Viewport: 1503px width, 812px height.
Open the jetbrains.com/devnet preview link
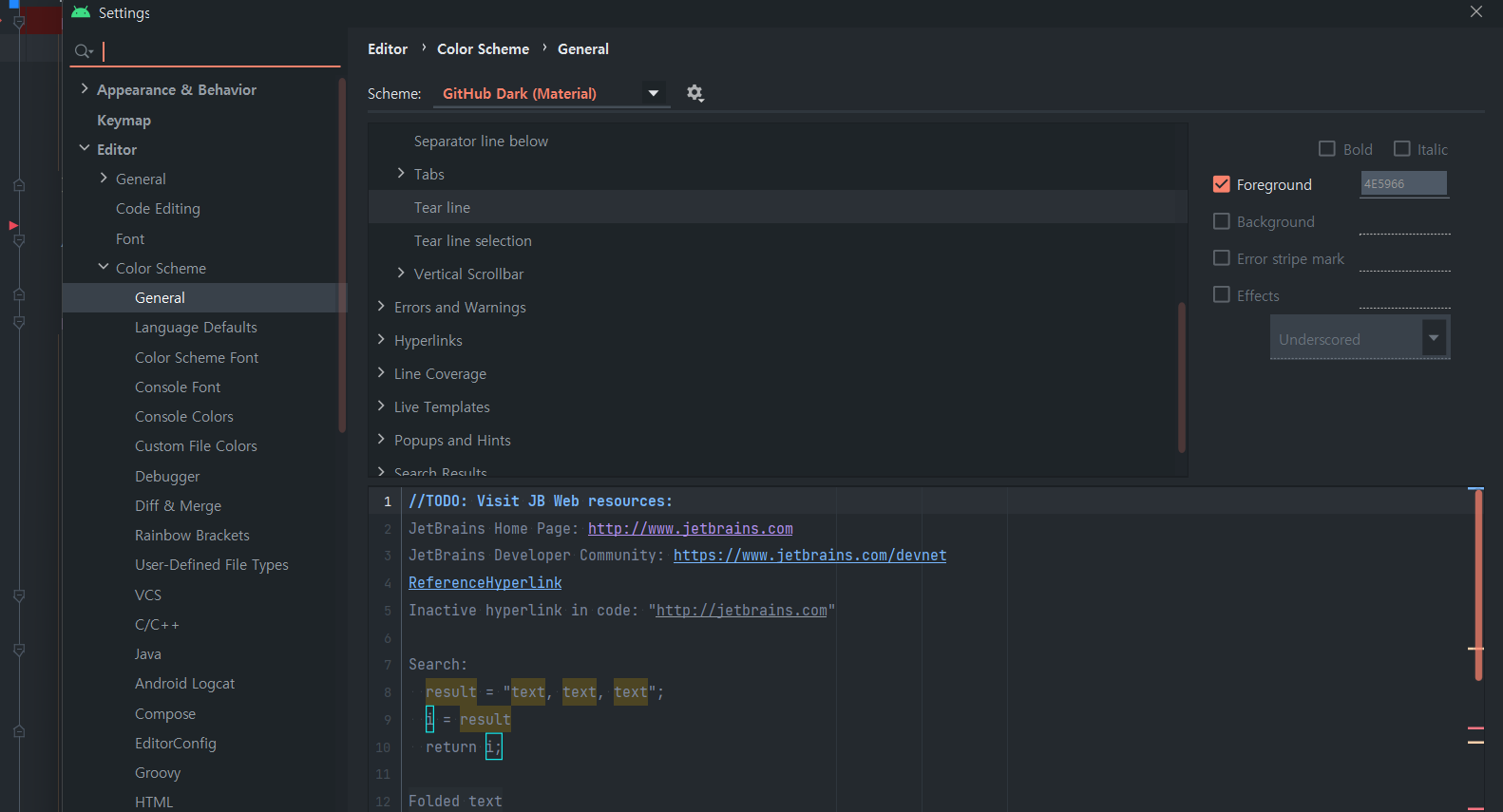[809, 555]
